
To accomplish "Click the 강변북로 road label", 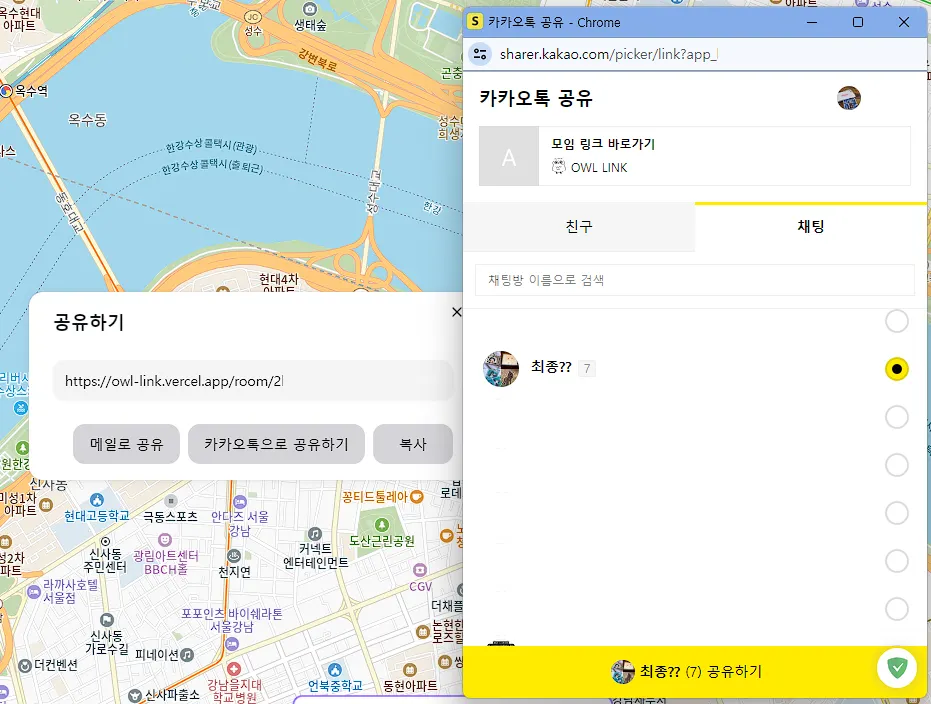I will tap(317, 59).
